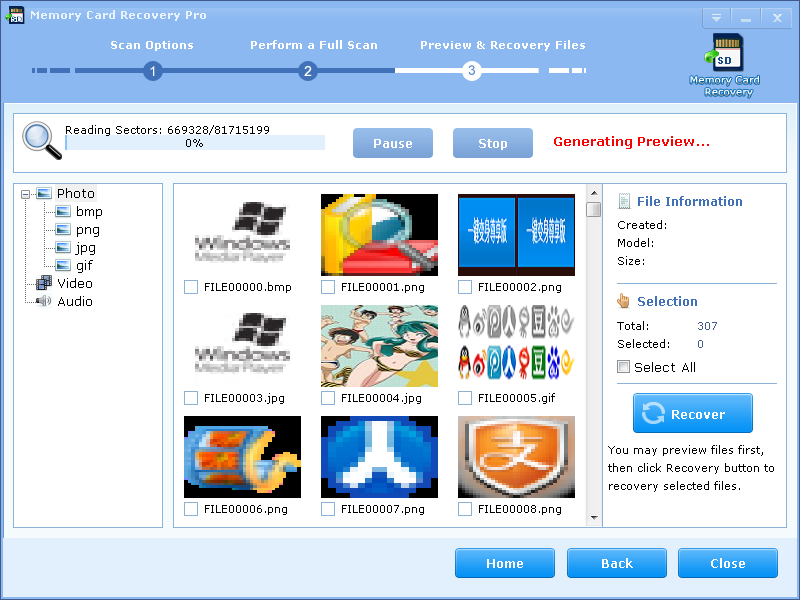The image size is (800, 600).
Task: Tick the checkbox for FILE00007.png
Action: click(328, 509)
